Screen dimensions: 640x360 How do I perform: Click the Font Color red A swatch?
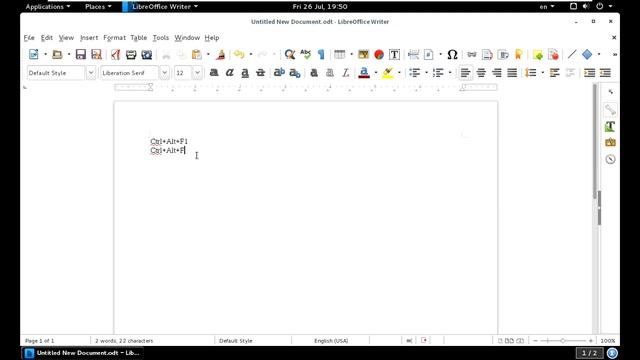364,73
